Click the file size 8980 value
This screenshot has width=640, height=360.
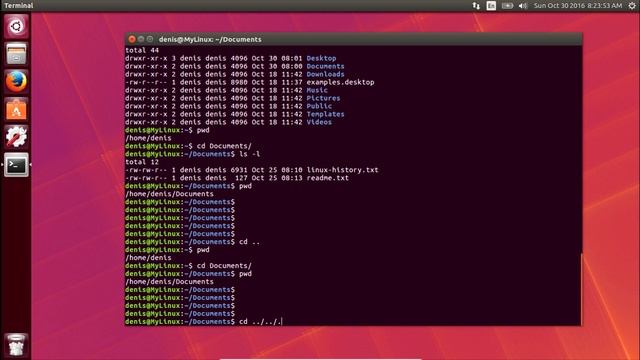[x=239, y=82]
